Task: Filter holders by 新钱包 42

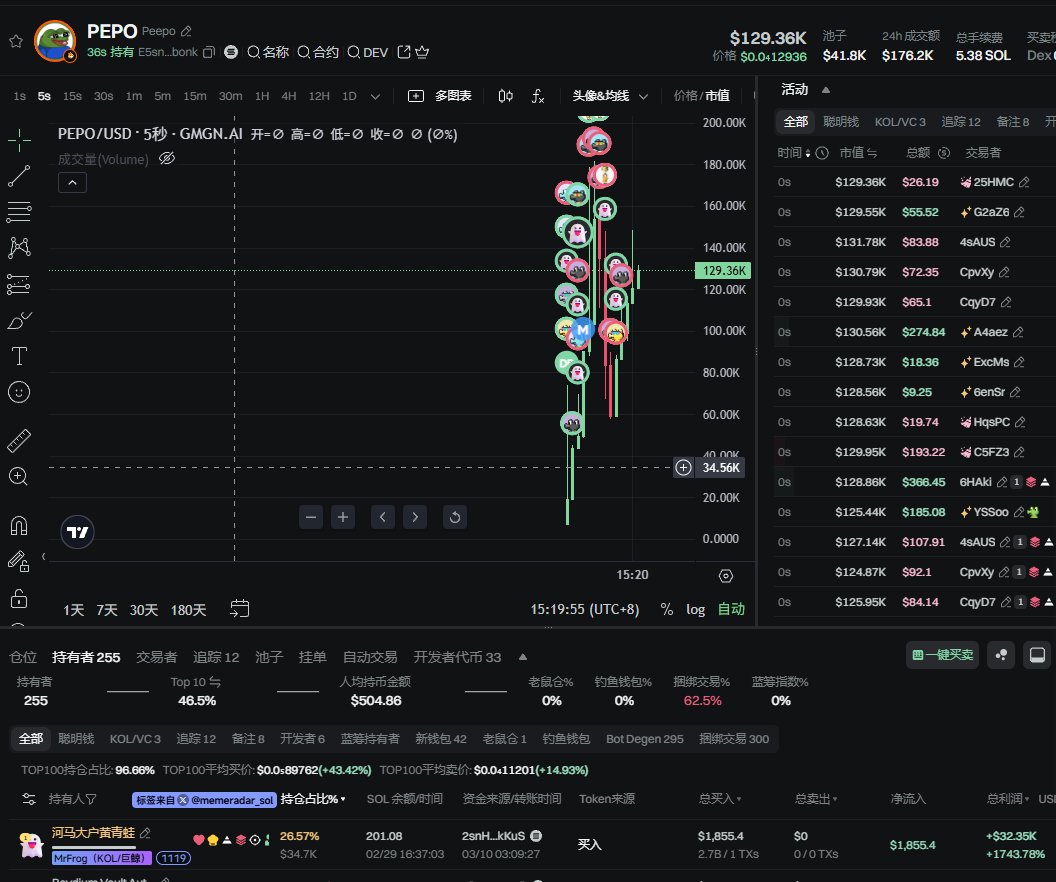Action: coord(440,739)
